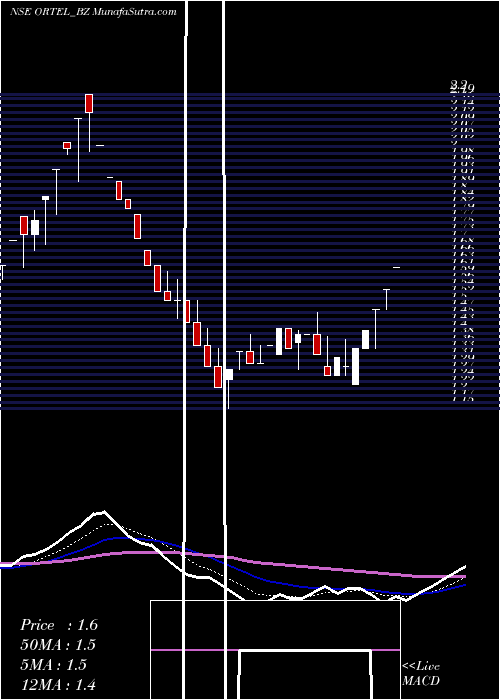Click the tall white candlestick at the bottom of the dip
Image resolution: width=500 pixels, height=700 pixels.
[355, 366]
